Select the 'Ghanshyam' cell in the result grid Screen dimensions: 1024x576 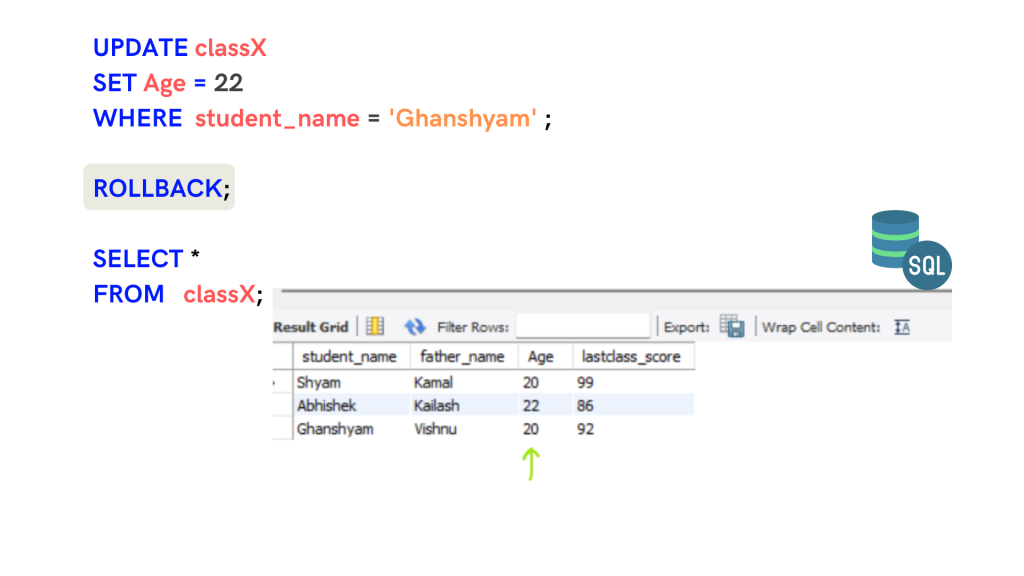click(x=351, y=428)
